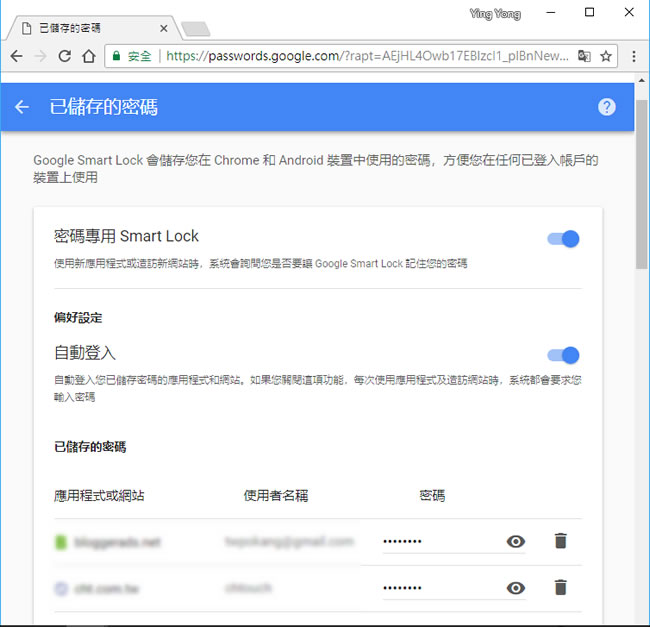
Task: Click the green secure lock icon
Action: (116, 56)
